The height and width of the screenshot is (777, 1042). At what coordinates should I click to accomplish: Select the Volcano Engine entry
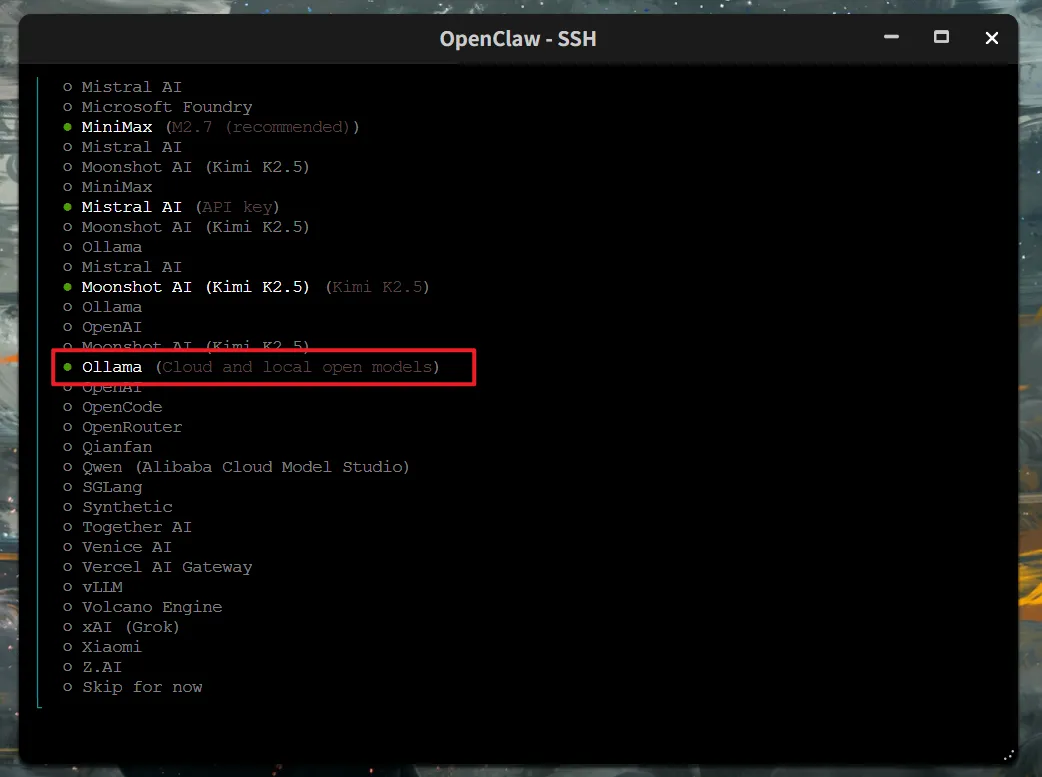(143, 607)
